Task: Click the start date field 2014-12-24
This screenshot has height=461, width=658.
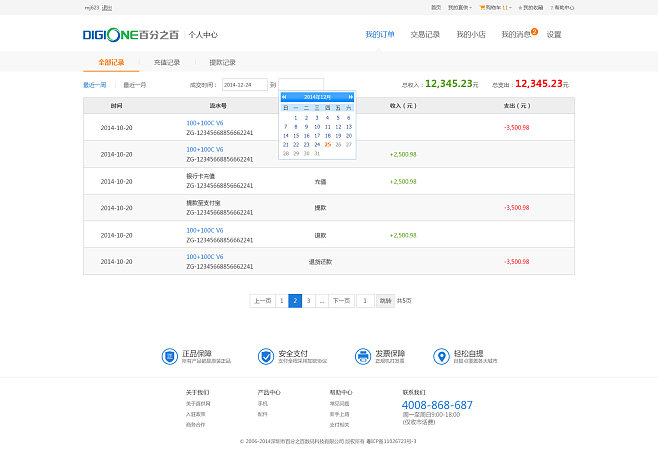Action: tap(245, 85)
